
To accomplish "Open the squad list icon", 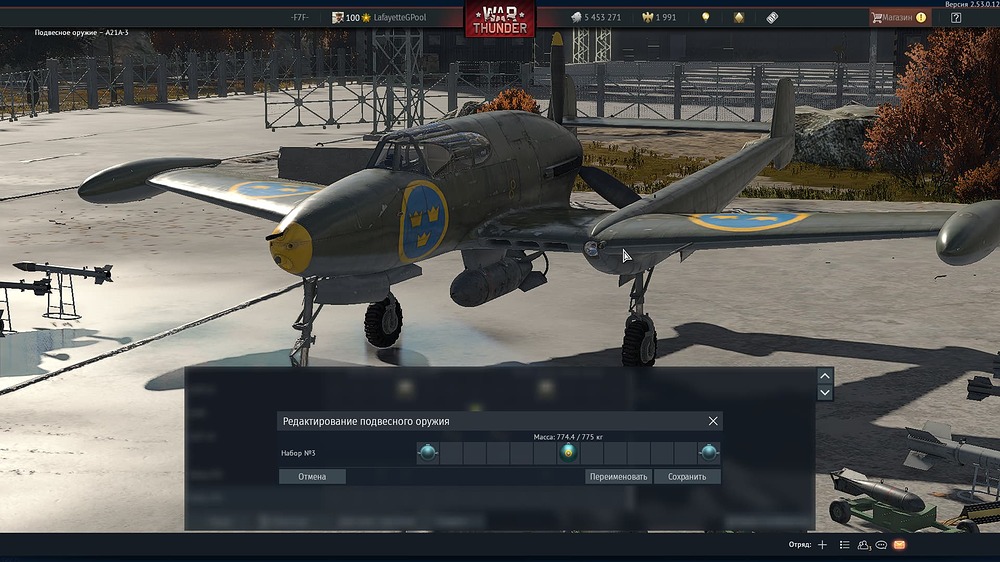I will point(844,545).
